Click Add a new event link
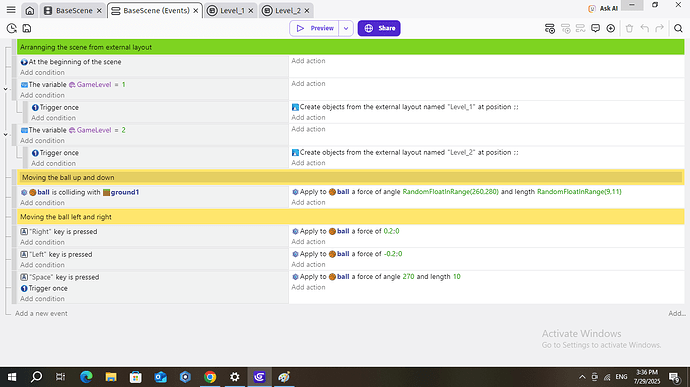Screen dimensions: 690x387 click(41, 313)
